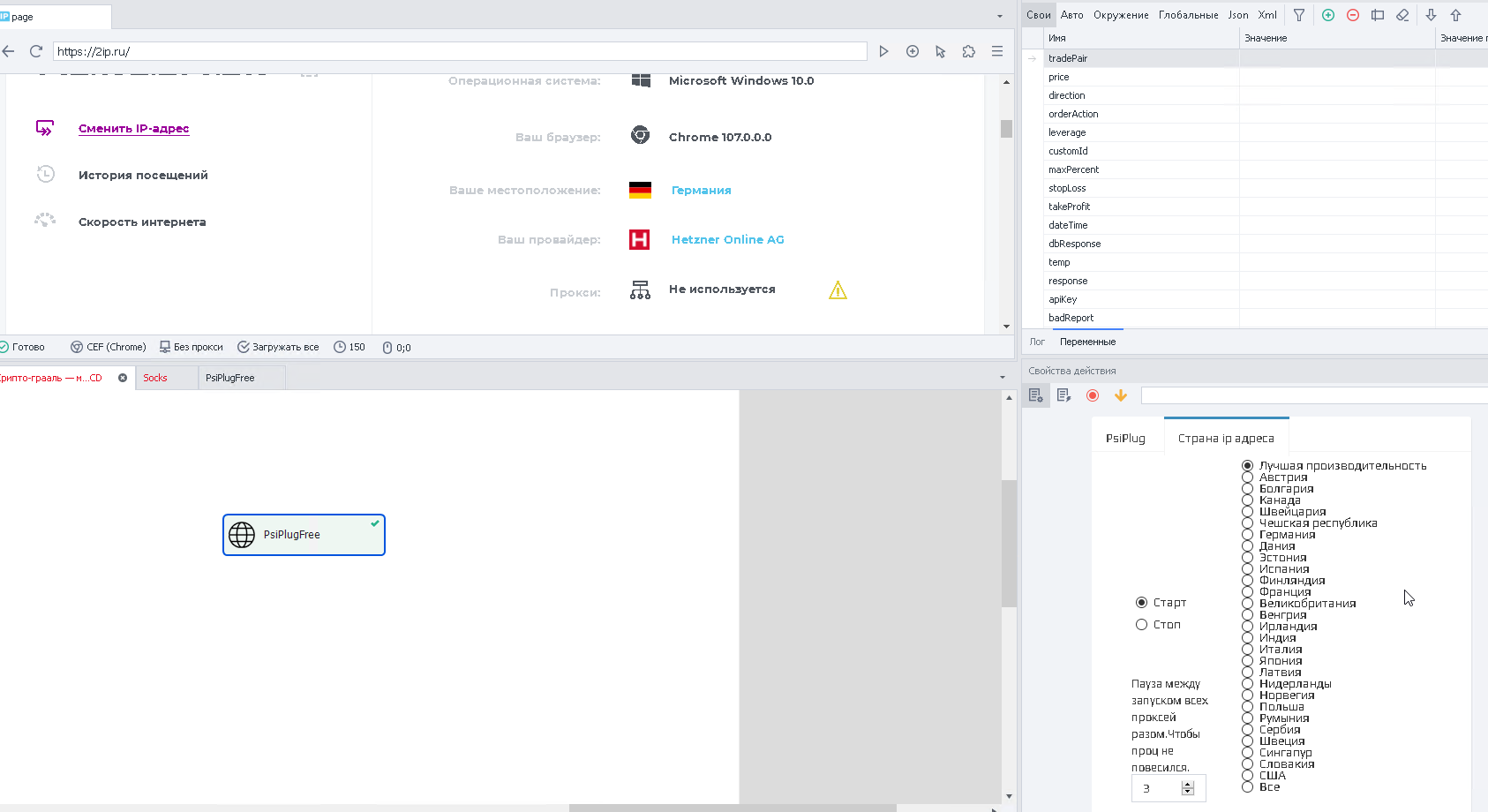
Task: Reload the 2ip.ru page
Action: [36, 51]
